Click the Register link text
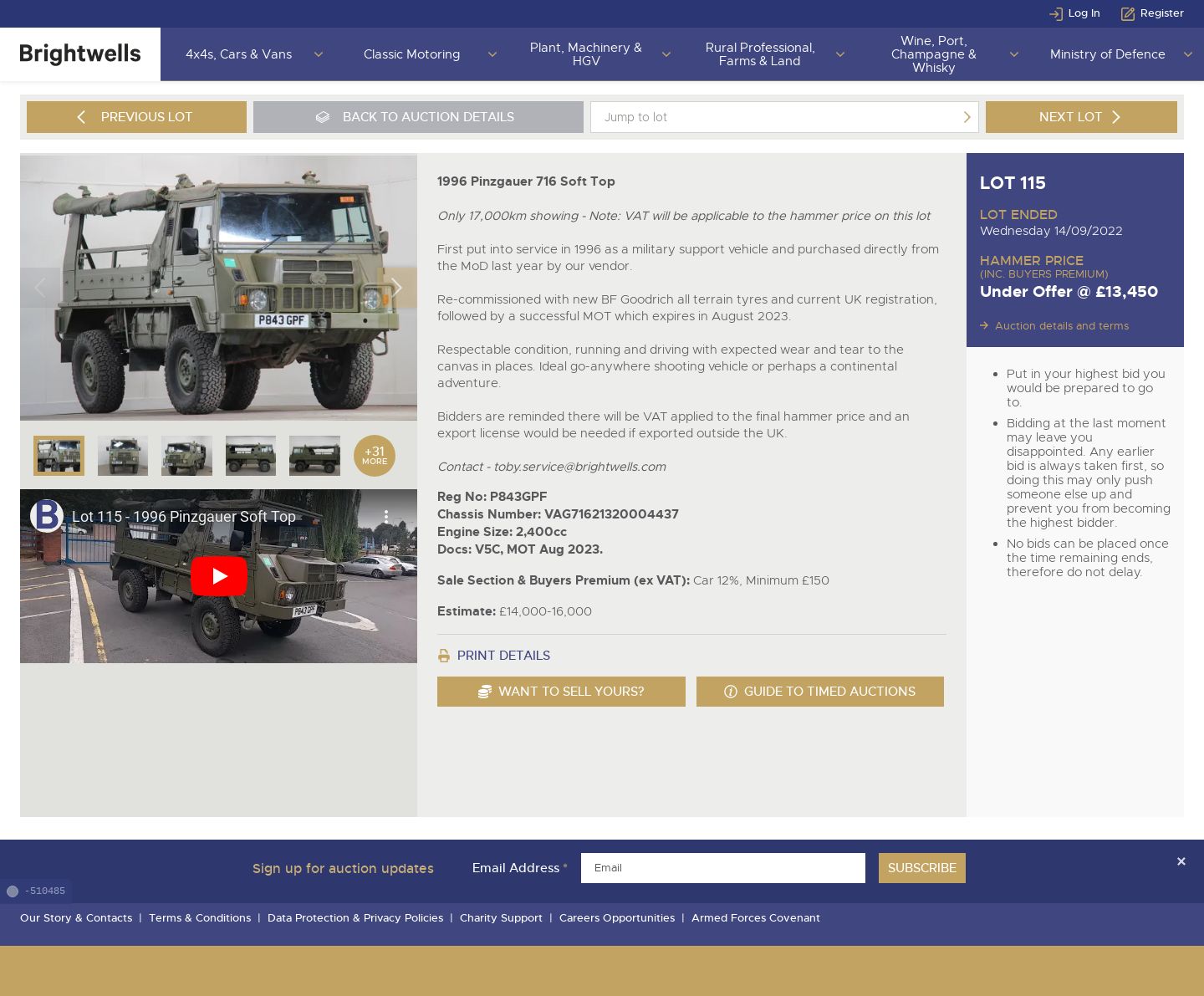Image resolution: width=1204 pixels, height=996 pixels. click(x=1162, y=13)
